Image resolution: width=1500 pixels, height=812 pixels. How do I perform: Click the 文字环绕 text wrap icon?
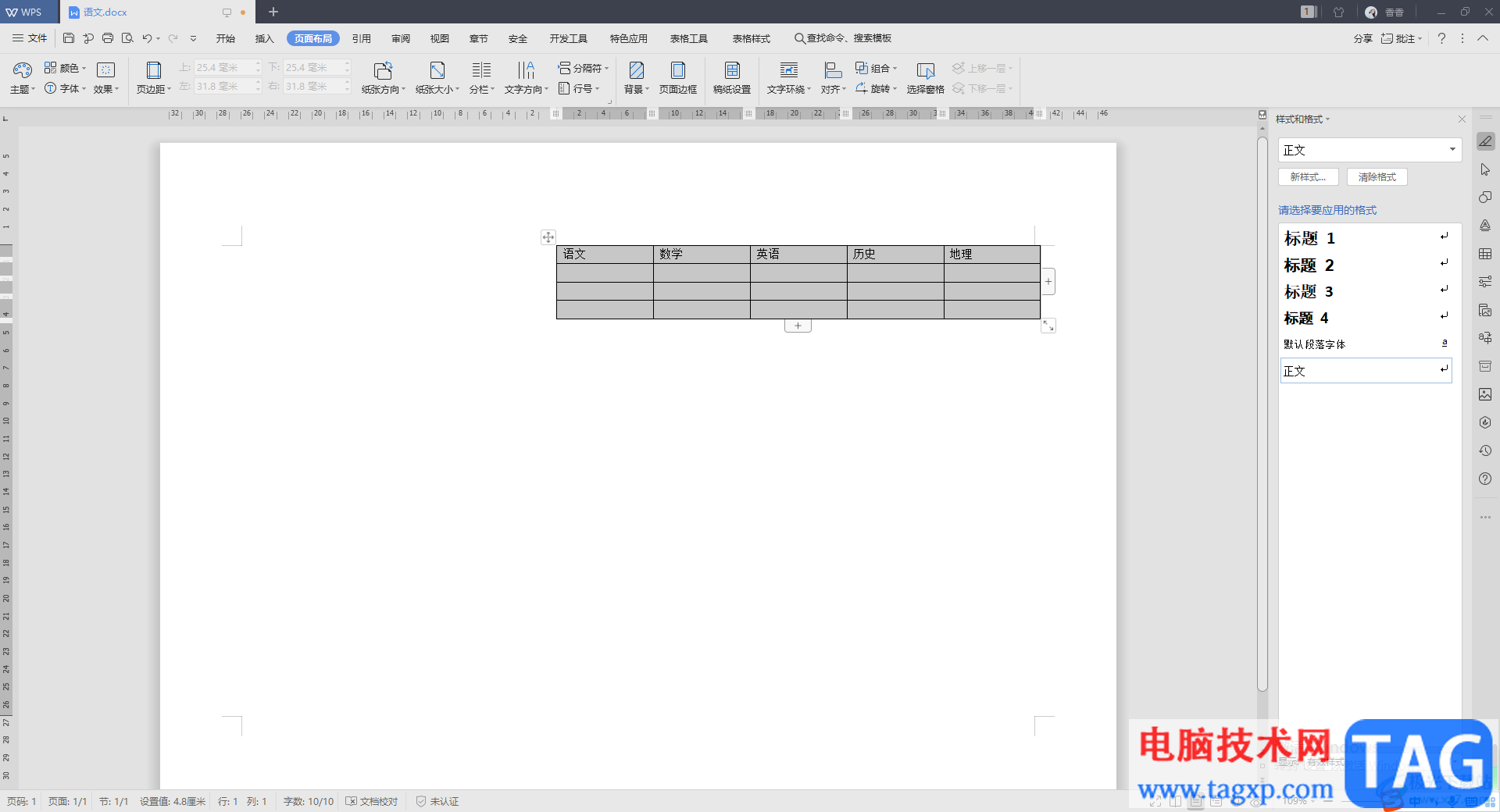(789, 71)
